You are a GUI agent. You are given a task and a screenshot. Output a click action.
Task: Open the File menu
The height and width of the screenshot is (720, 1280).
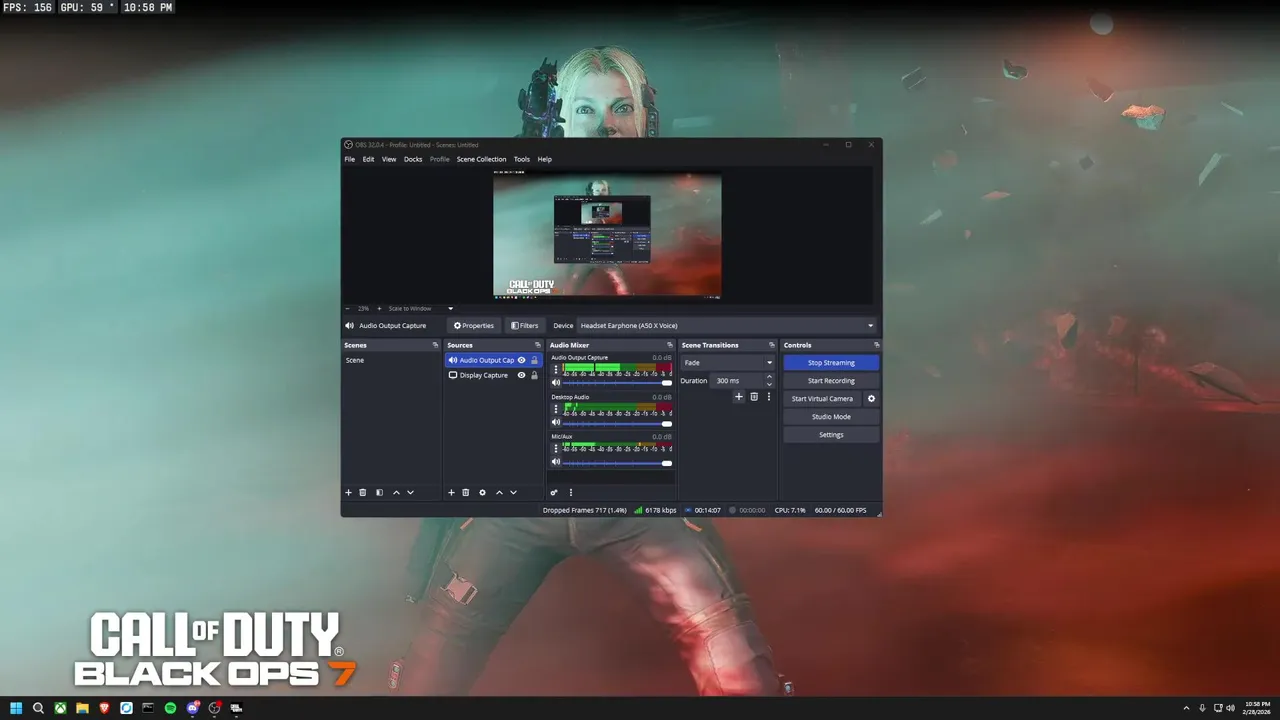(350, 159)
